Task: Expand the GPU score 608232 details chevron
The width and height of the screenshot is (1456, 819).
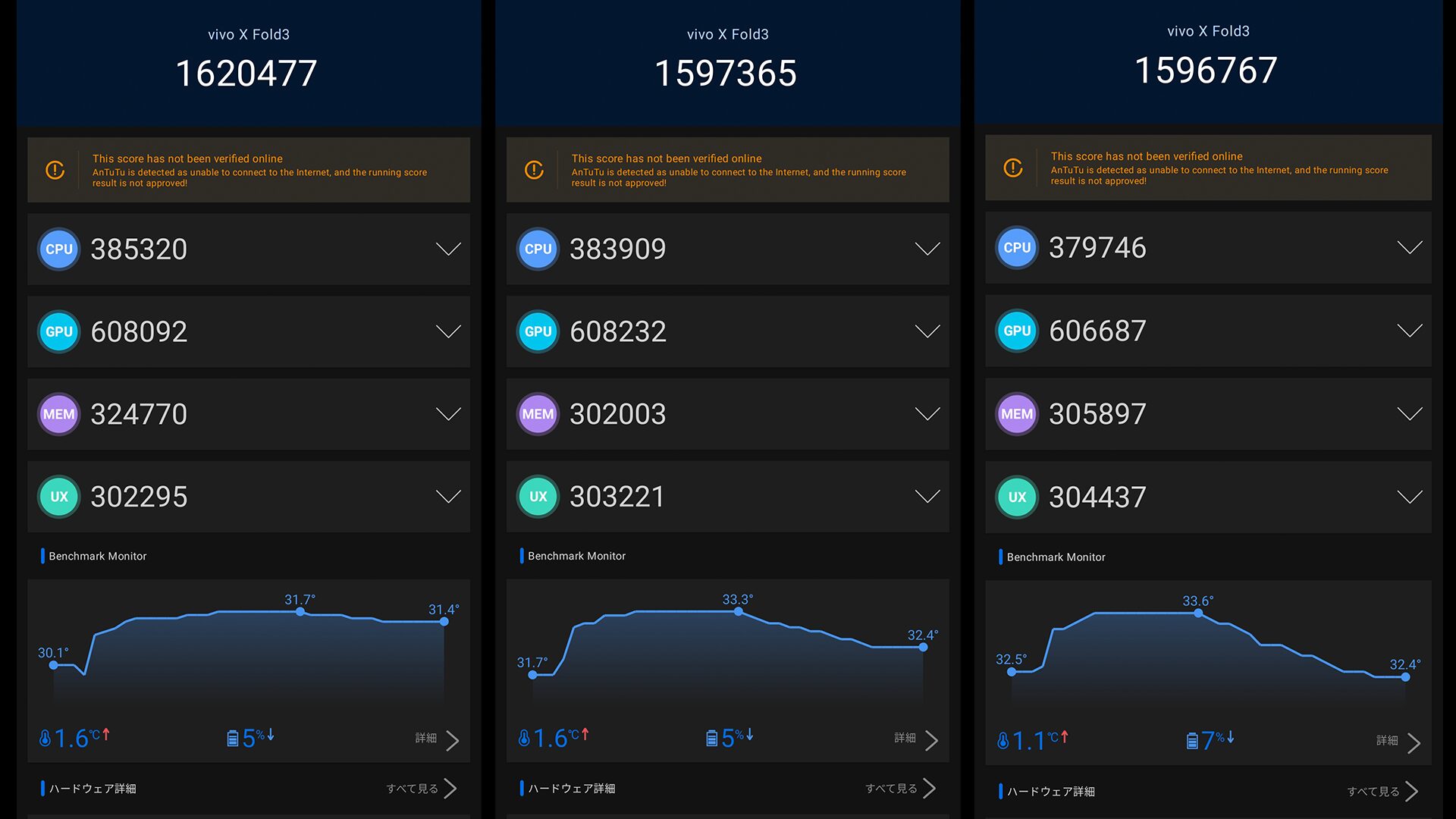Action: tap(927, 331)
